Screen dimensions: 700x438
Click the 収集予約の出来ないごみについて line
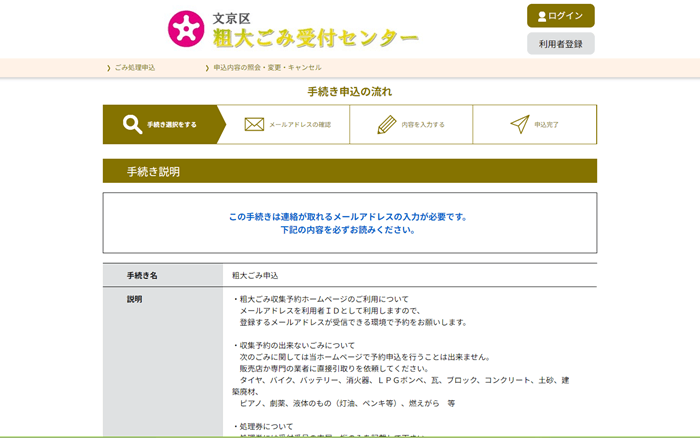(293, 346)
